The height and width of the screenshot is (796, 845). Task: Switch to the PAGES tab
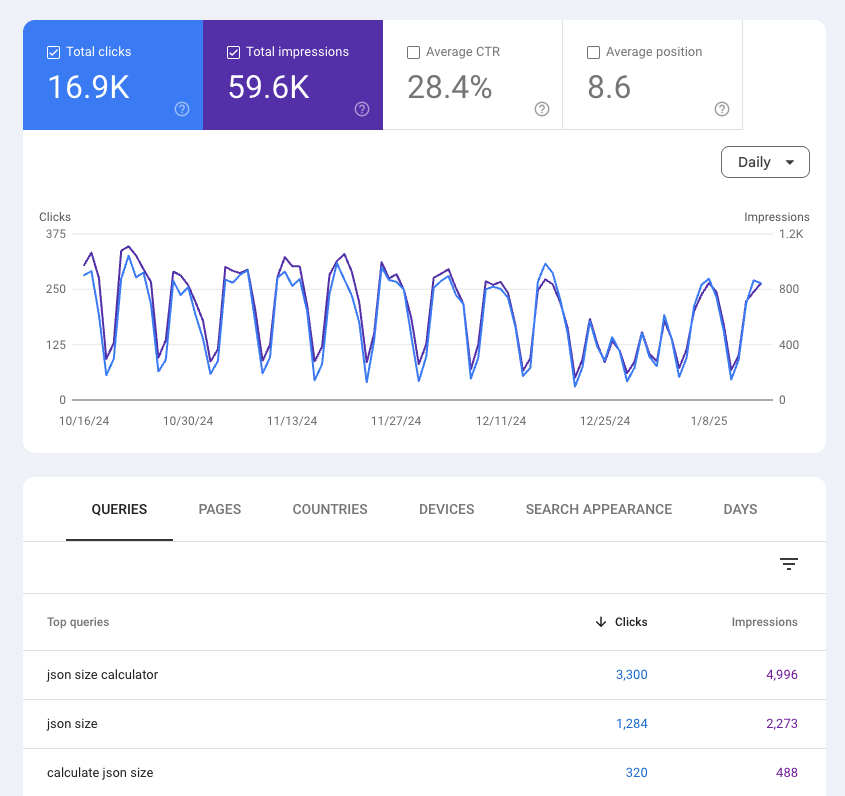(219, 509)
